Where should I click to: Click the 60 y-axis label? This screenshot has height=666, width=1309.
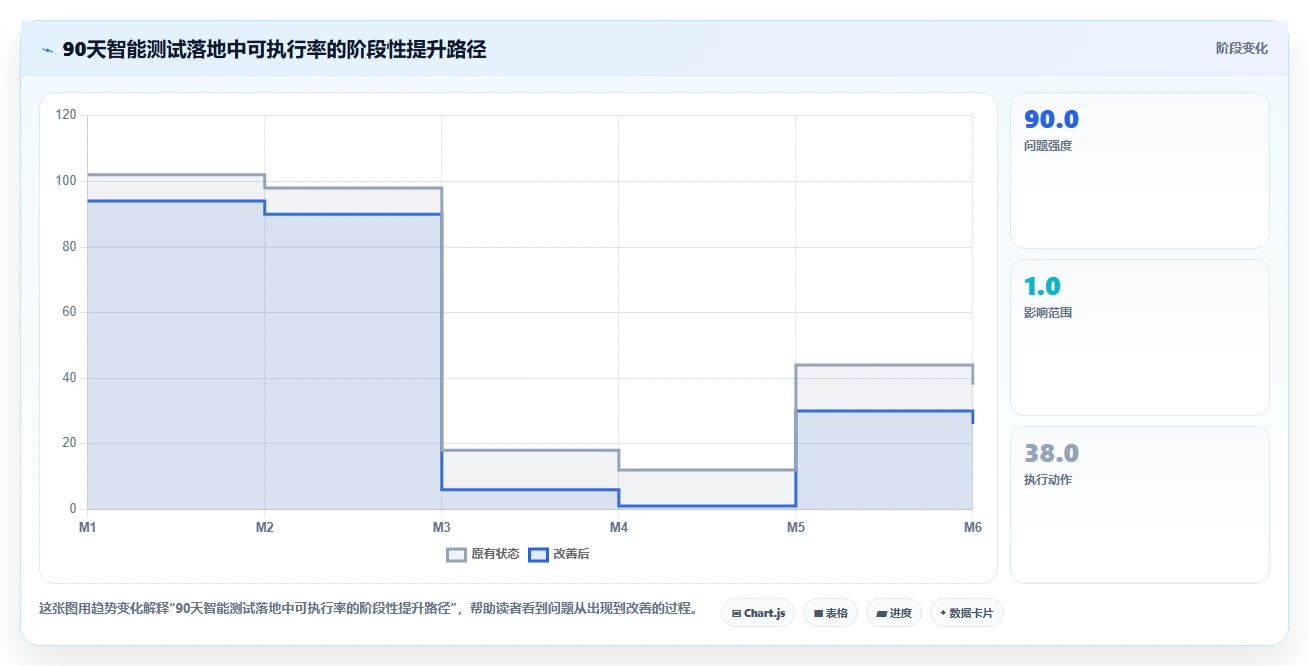(69, 312)
